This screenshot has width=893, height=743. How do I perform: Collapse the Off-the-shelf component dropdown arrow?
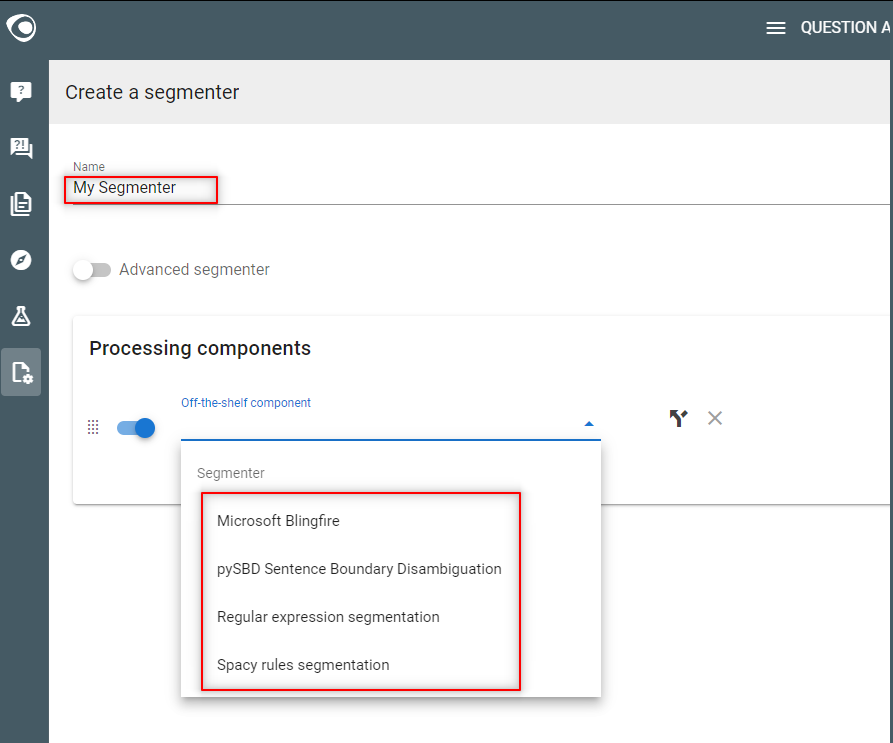click(x=589, y=424)
